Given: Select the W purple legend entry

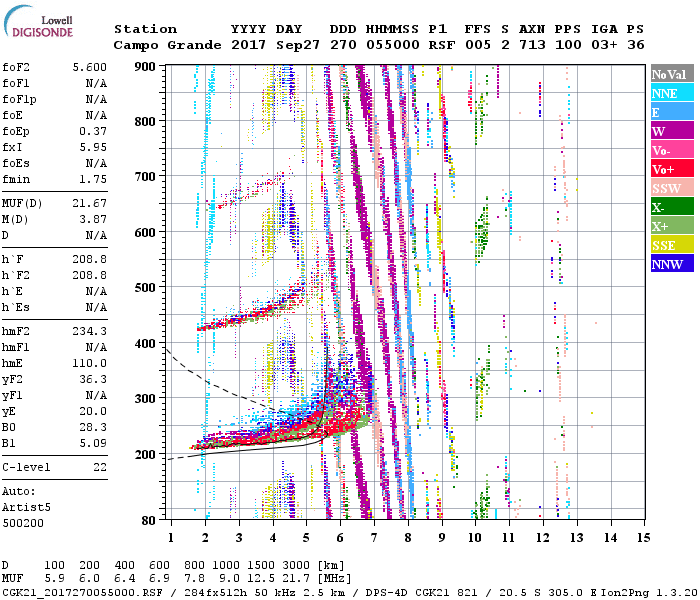Looking at the screenshot, I should (671, 131).
